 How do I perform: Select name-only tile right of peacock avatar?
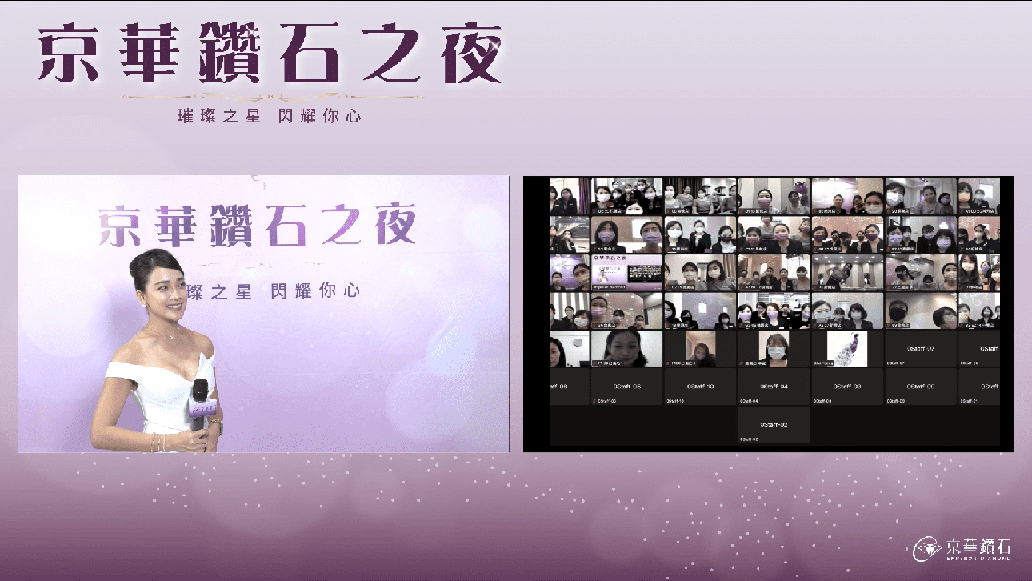(921, 349)
